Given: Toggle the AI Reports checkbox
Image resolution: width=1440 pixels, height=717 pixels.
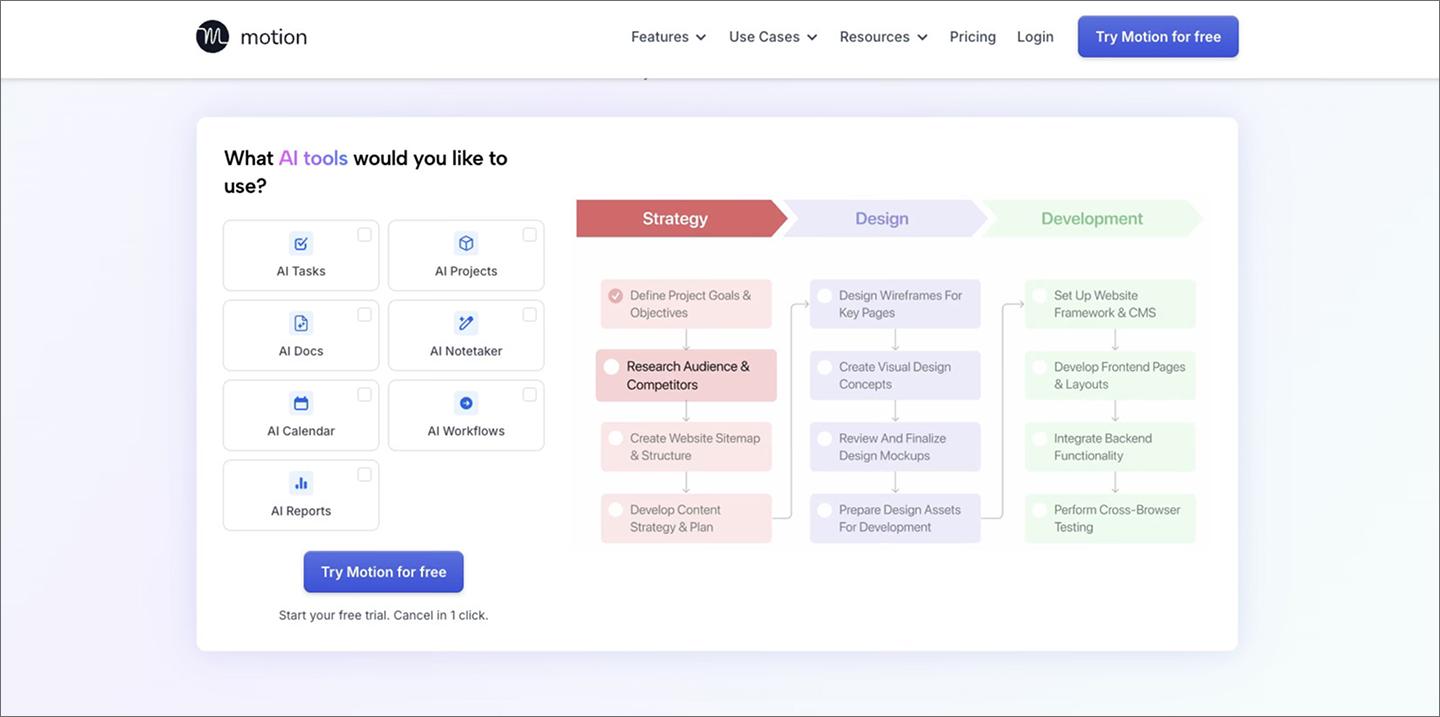Looking at the screenshot, I should tap(364, 473).
